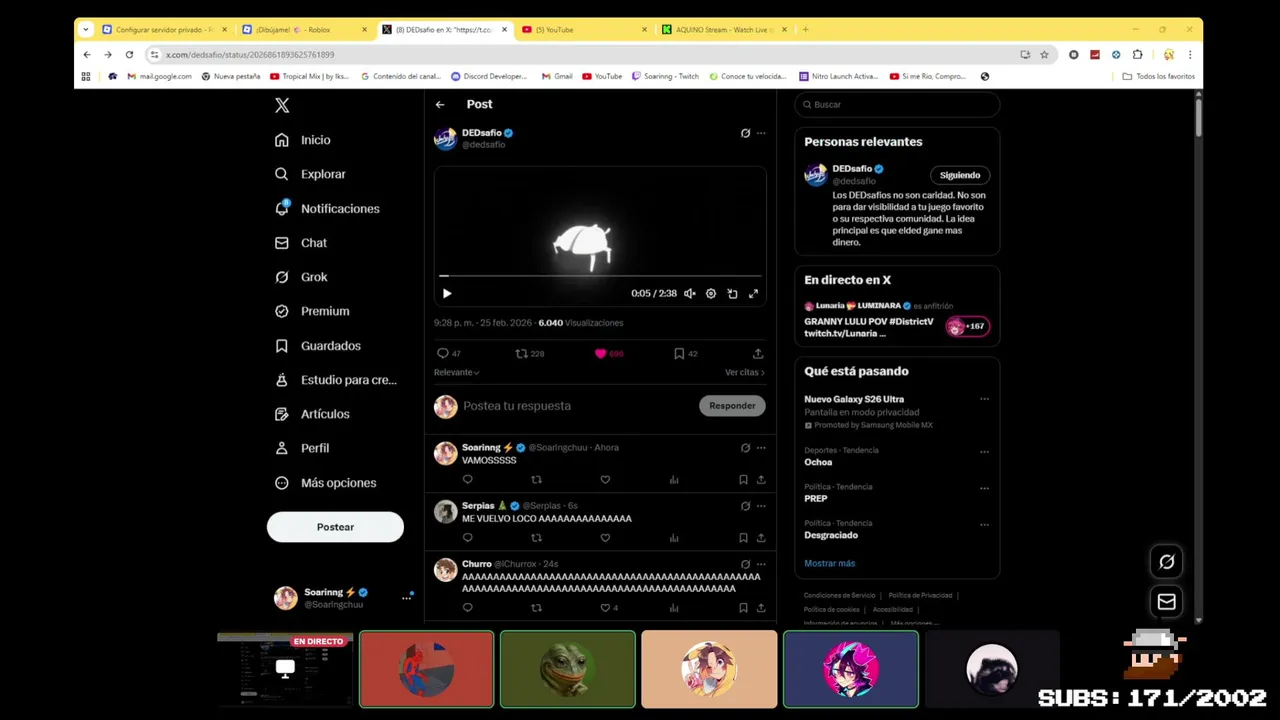Play the video in the post

(x=447, y=294)
